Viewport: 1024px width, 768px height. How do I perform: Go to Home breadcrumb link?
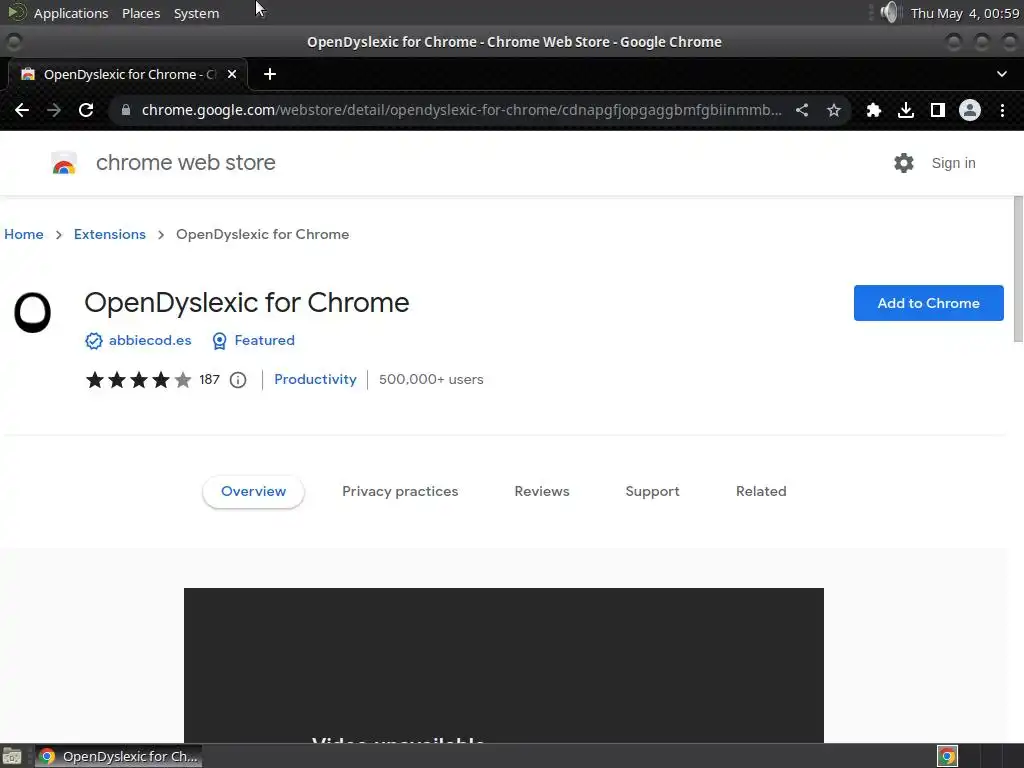click(24, 234)
